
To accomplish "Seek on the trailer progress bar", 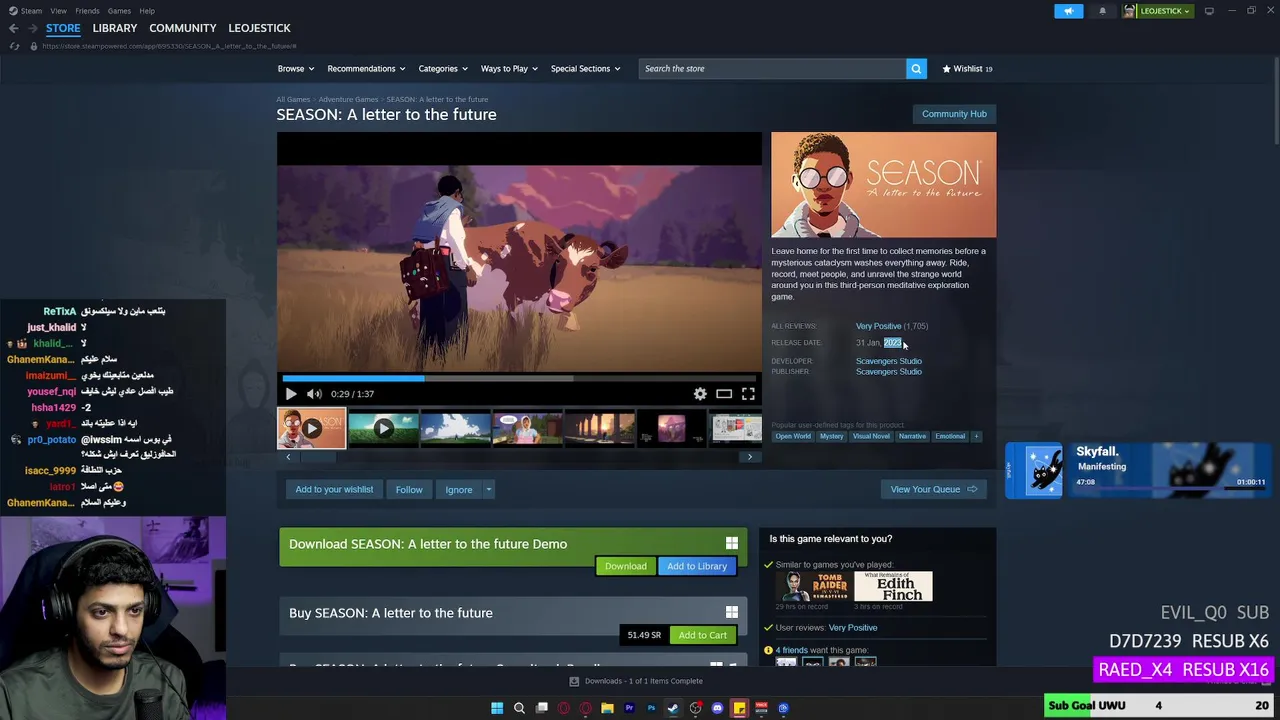I will [519, 378].
